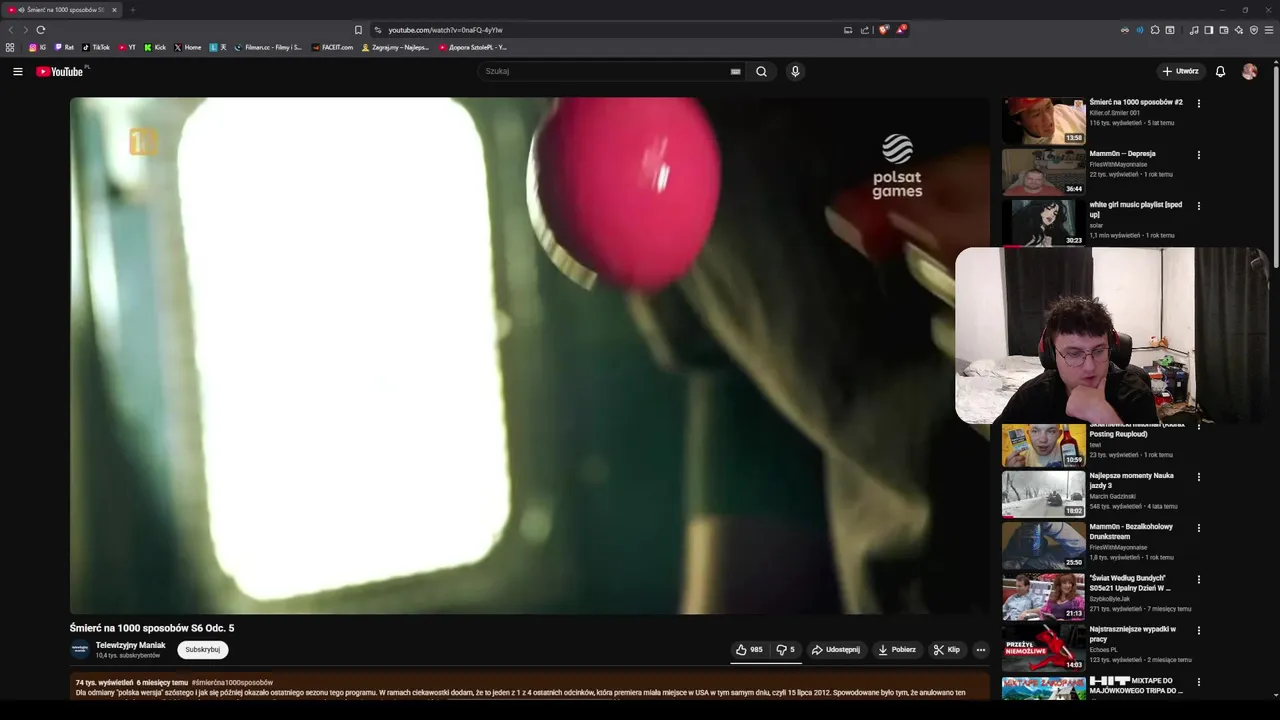Open options for Świat Według Bundych video
Viewport: 1280px width, 720px height.
point(1198,579)
